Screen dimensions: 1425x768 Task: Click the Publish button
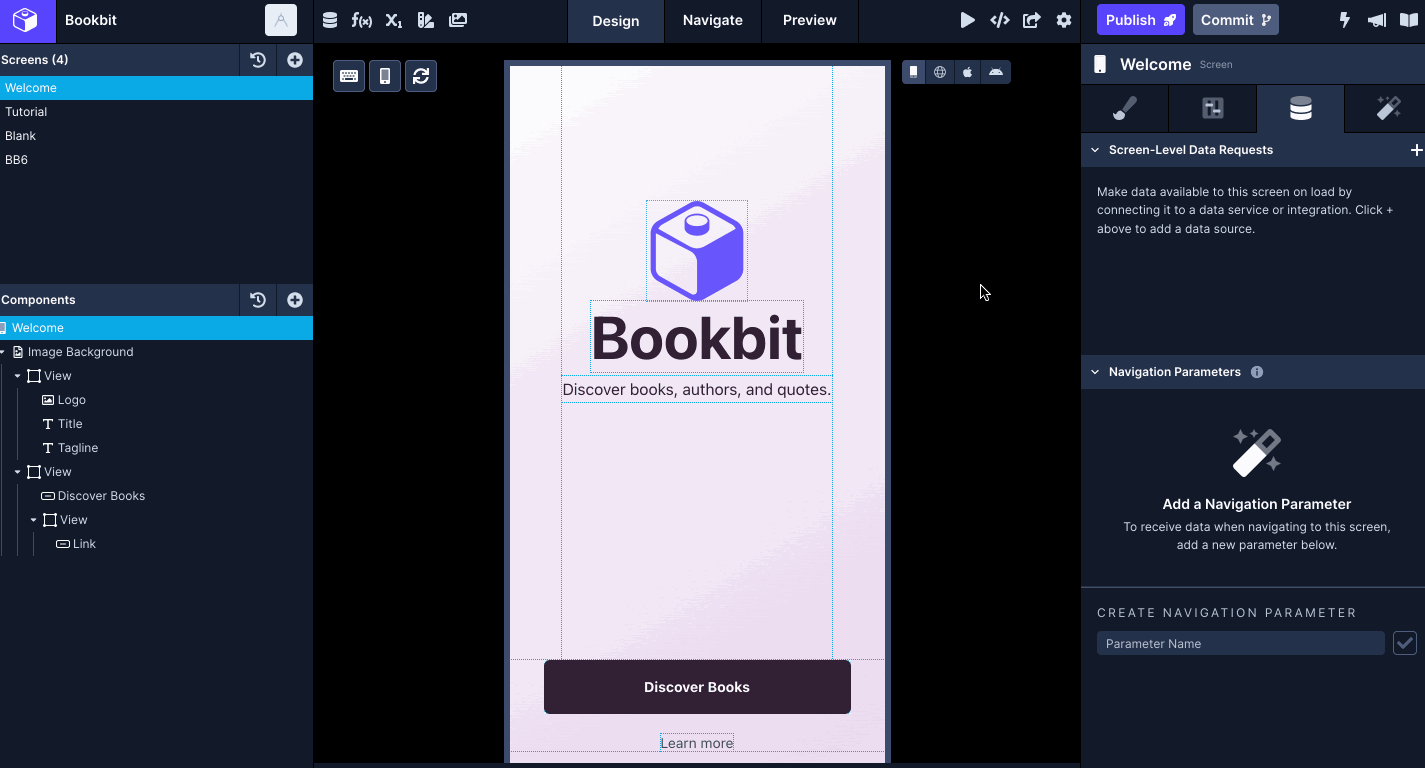coord(1140,20)
